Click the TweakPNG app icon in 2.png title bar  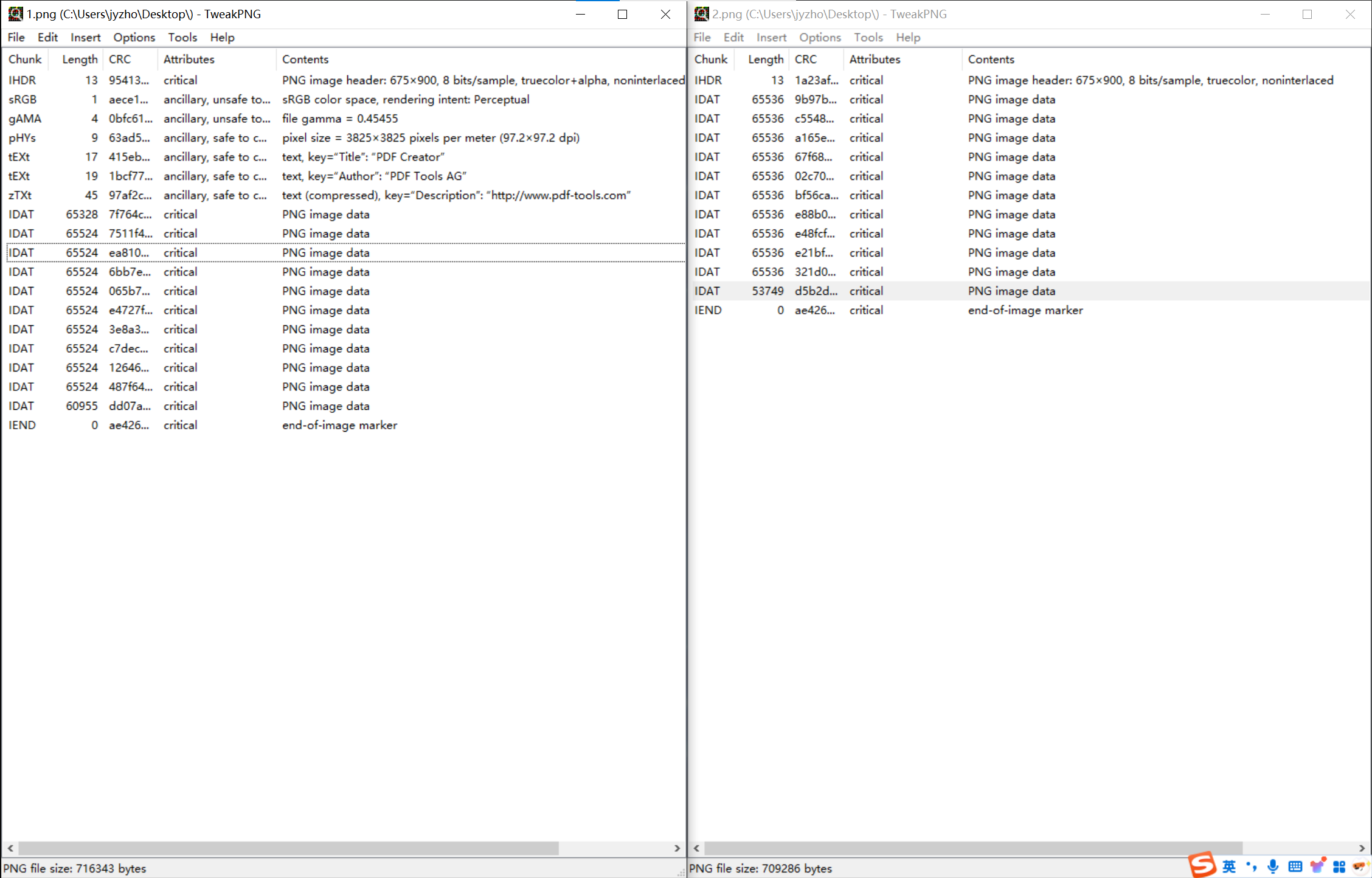(x=701, y=13)
